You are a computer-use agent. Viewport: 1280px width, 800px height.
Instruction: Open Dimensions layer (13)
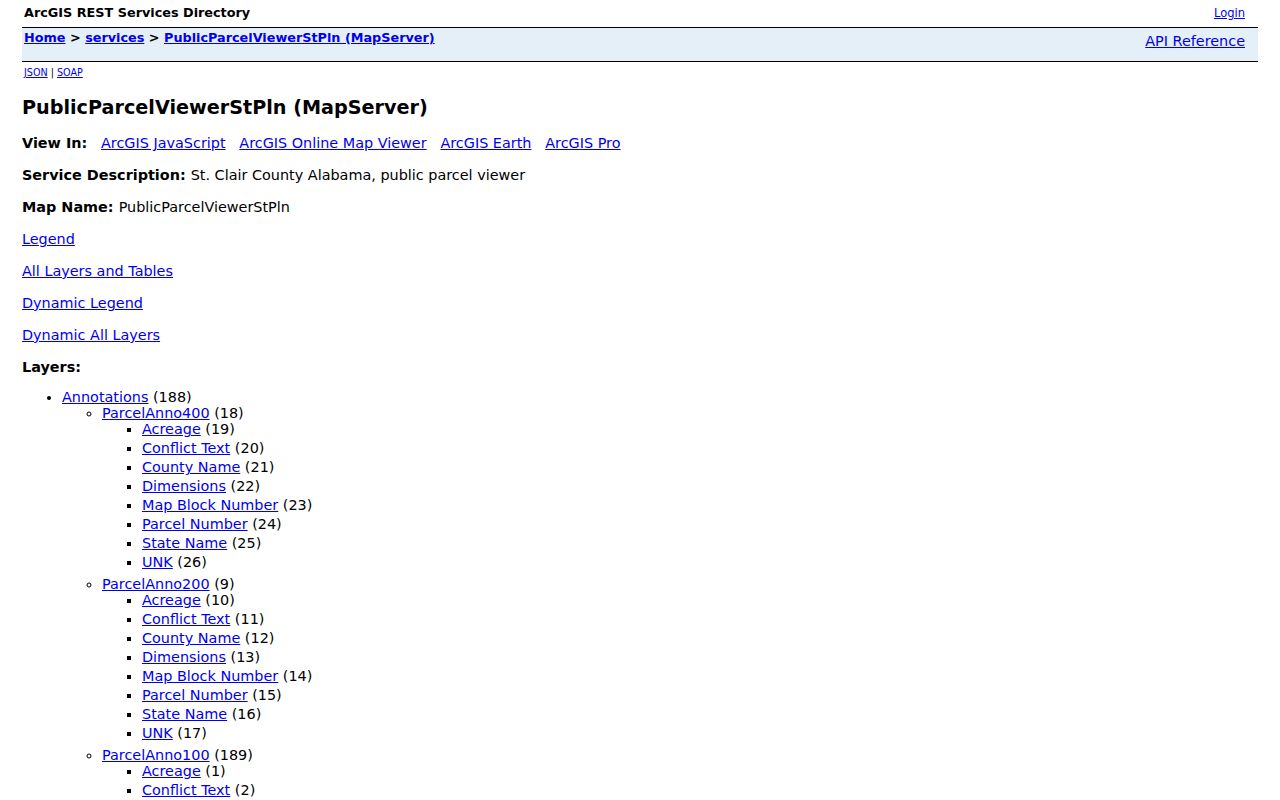pyautogui.click(x=184, y=657)
